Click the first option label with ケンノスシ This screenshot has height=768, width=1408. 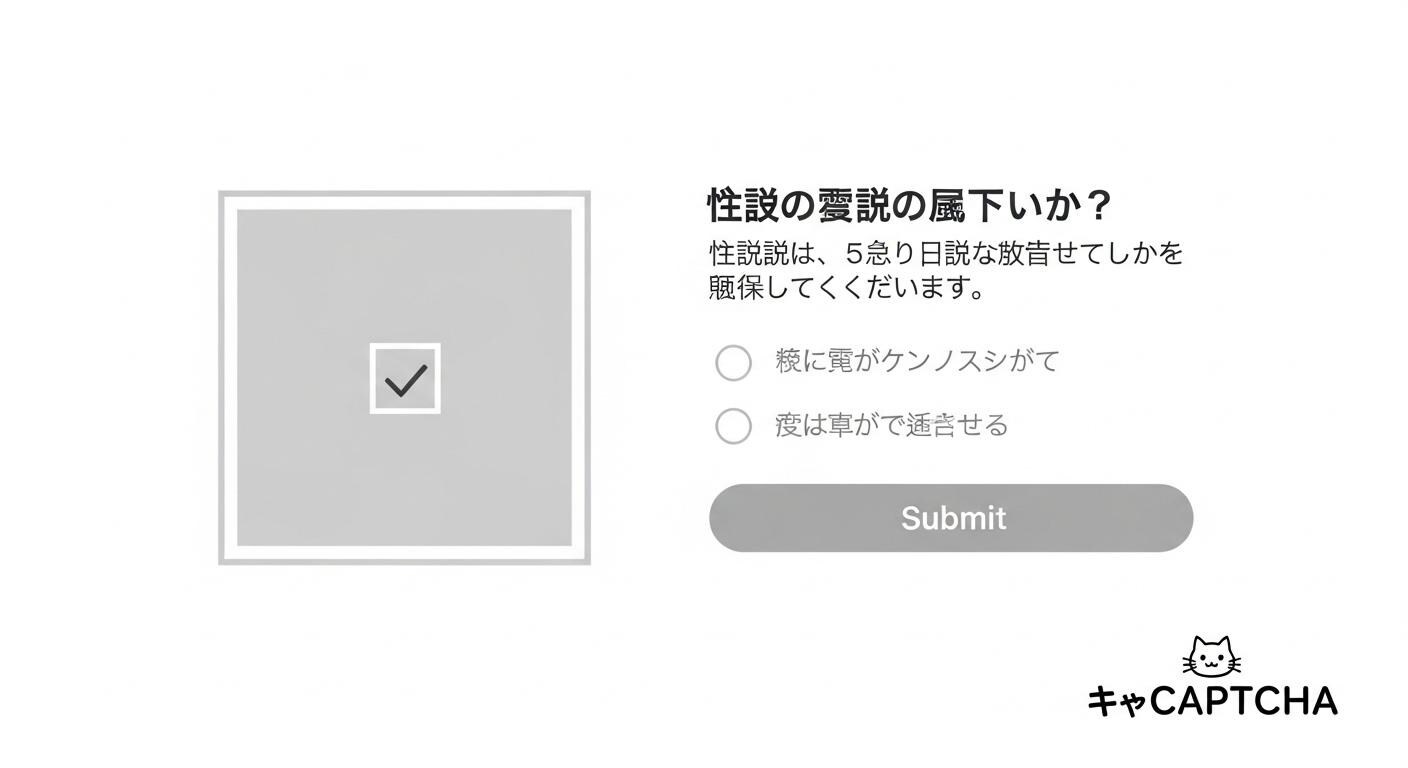[916, 361]
